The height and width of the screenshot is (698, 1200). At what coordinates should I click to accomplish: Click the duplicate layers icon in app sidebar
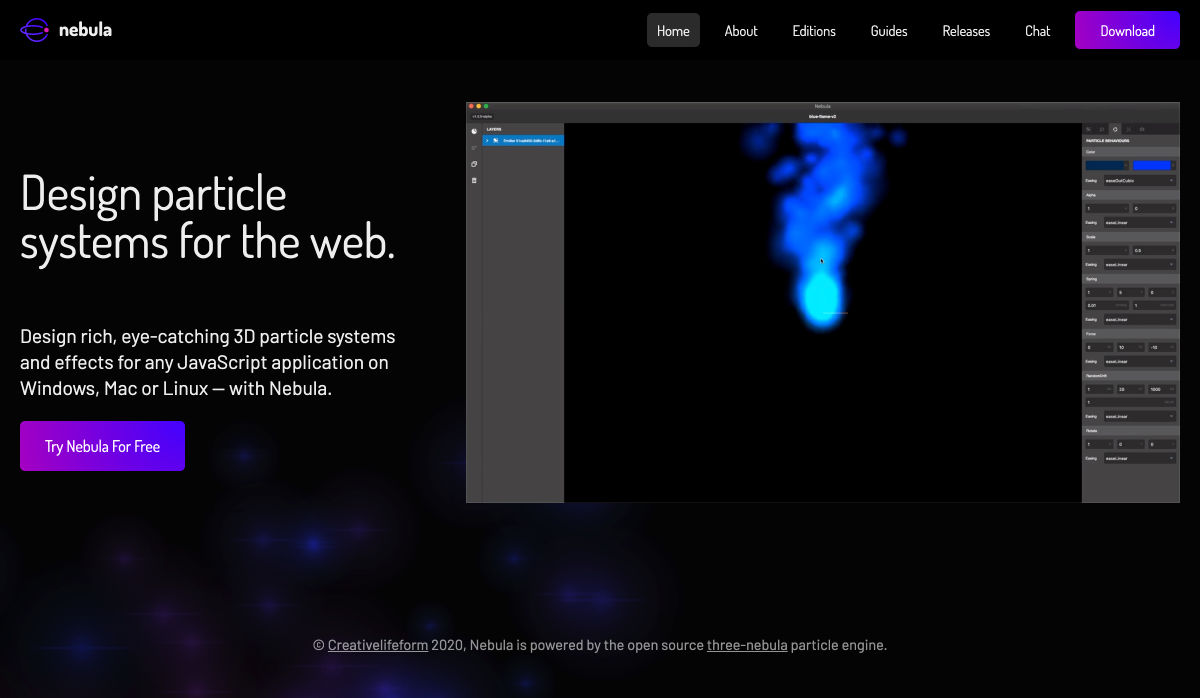474,164
